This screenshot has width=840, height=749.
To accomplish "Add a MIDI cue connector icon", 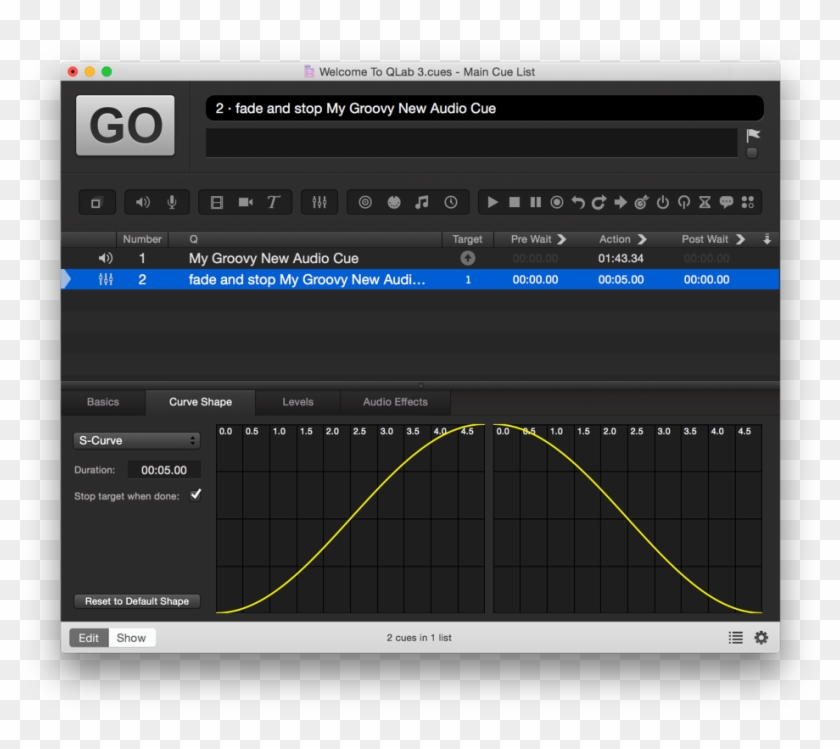I will [394, 203].
